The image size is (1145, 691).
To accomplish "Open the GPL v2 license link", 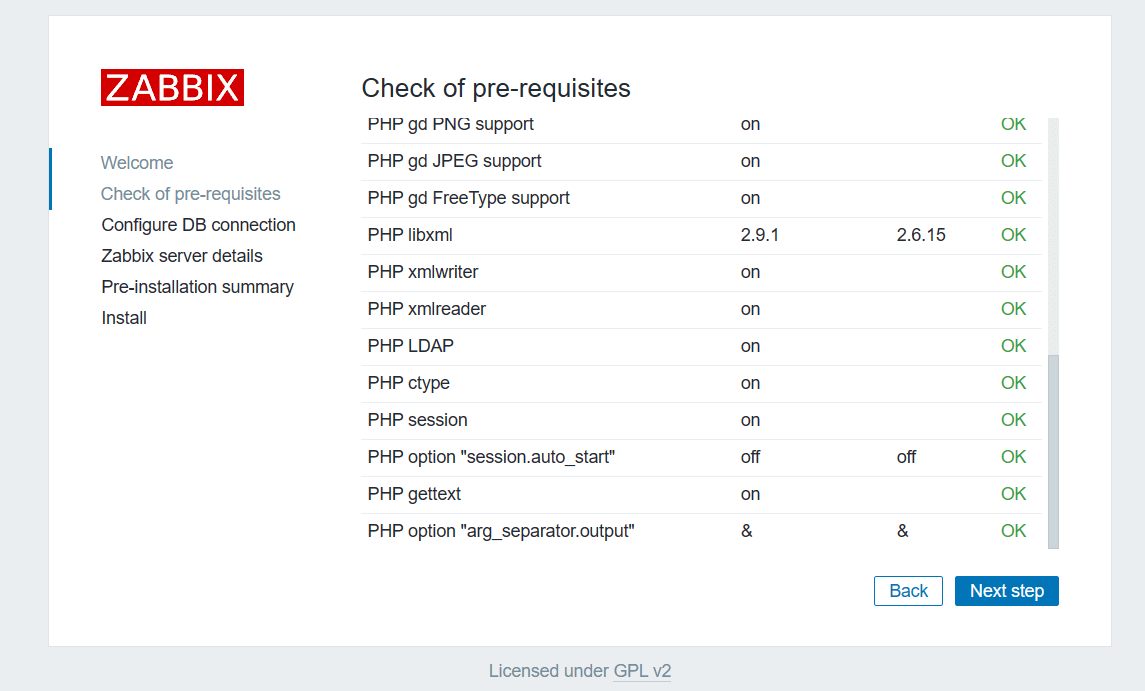I will (642, 671).
